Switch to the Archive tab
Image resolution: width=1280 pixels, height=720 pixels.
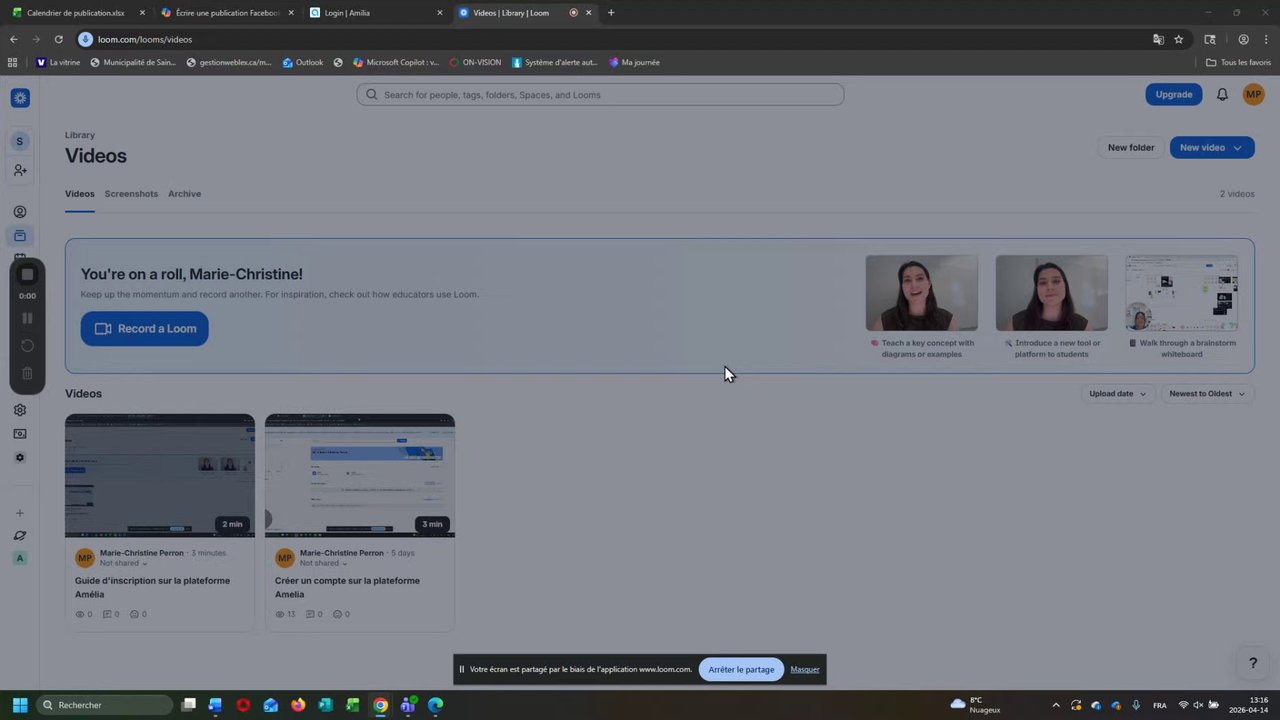pyautogui.click(x=184, y=194)
